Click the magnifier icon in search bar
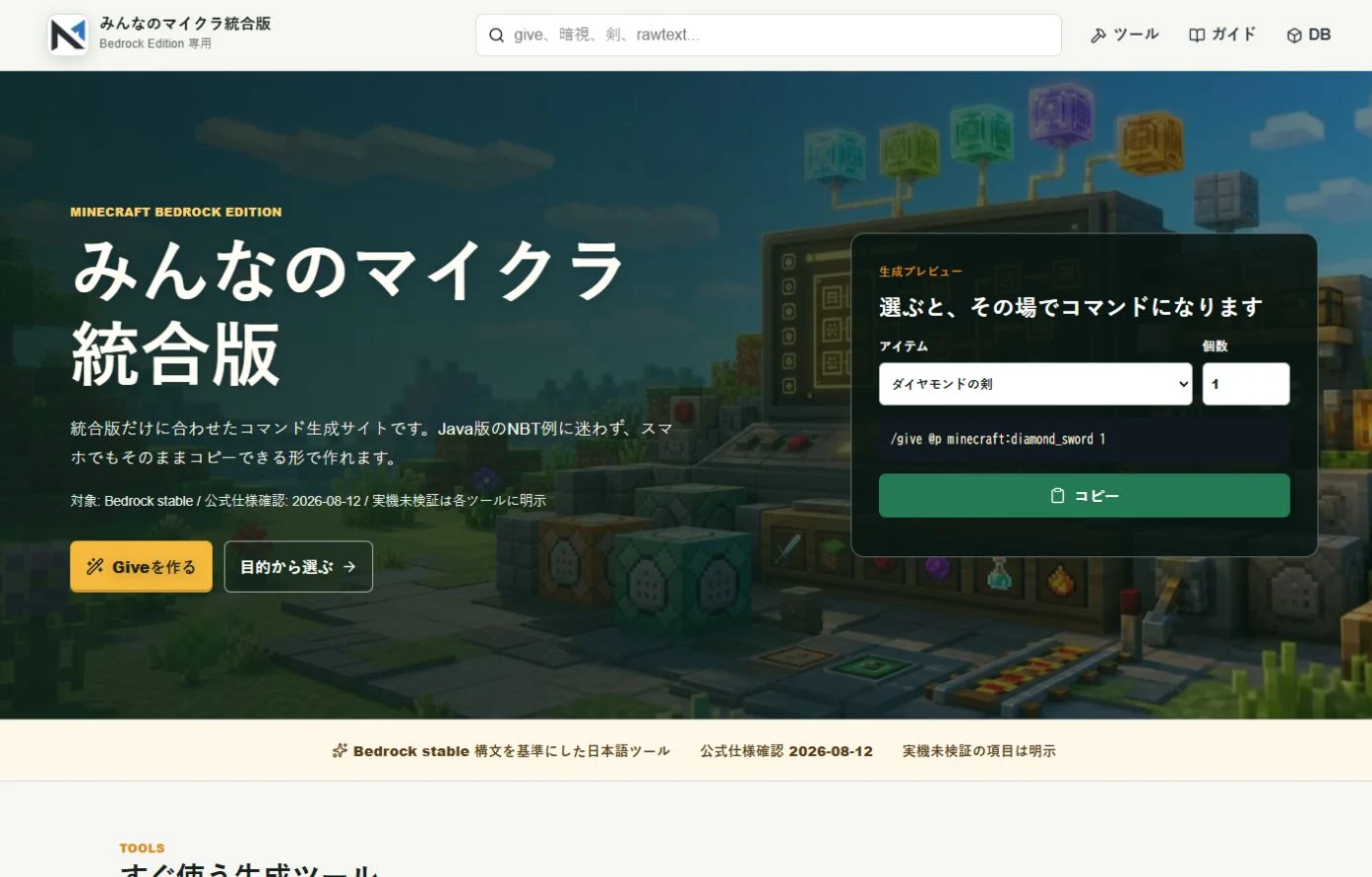 496,35
